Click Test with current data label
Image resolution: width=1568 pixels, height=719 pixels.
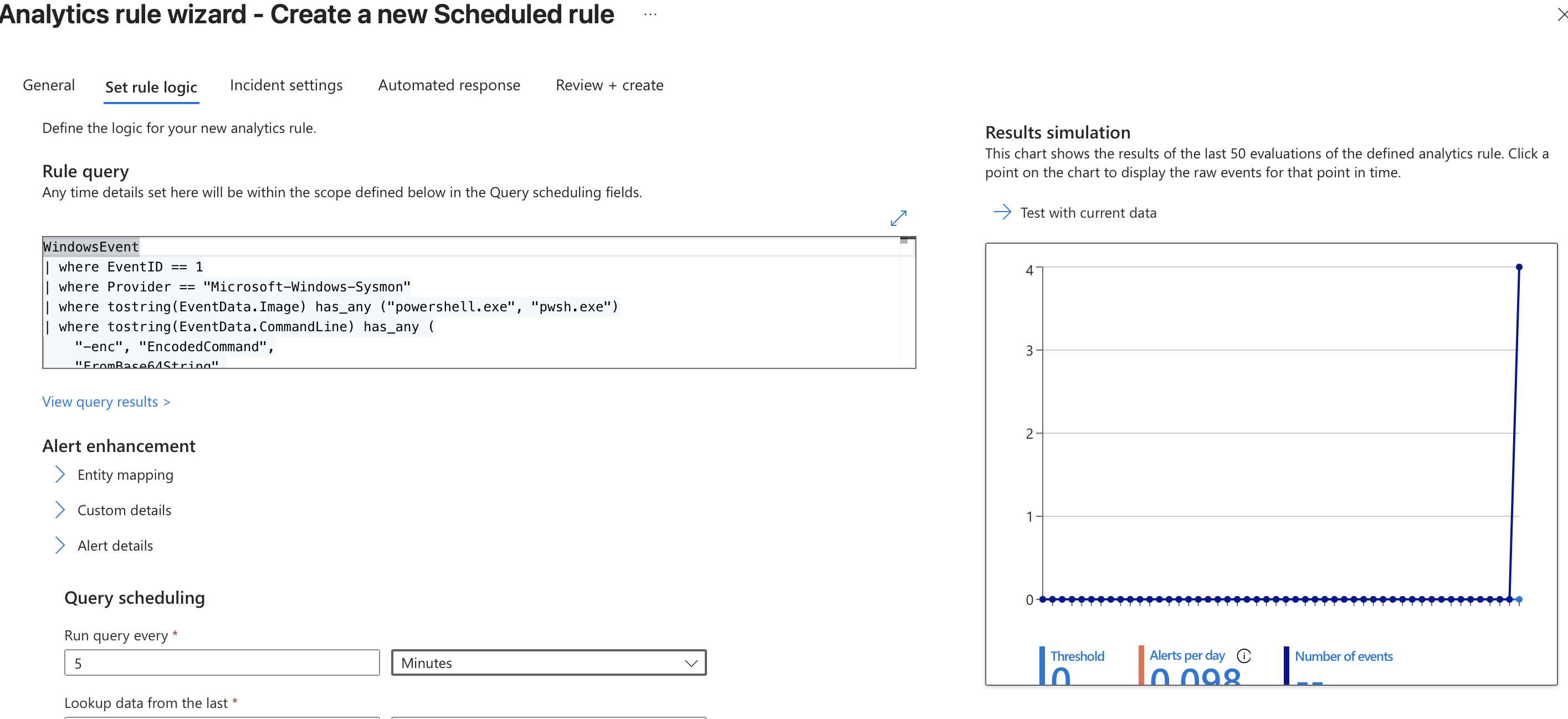click(x=1088, y=212)
